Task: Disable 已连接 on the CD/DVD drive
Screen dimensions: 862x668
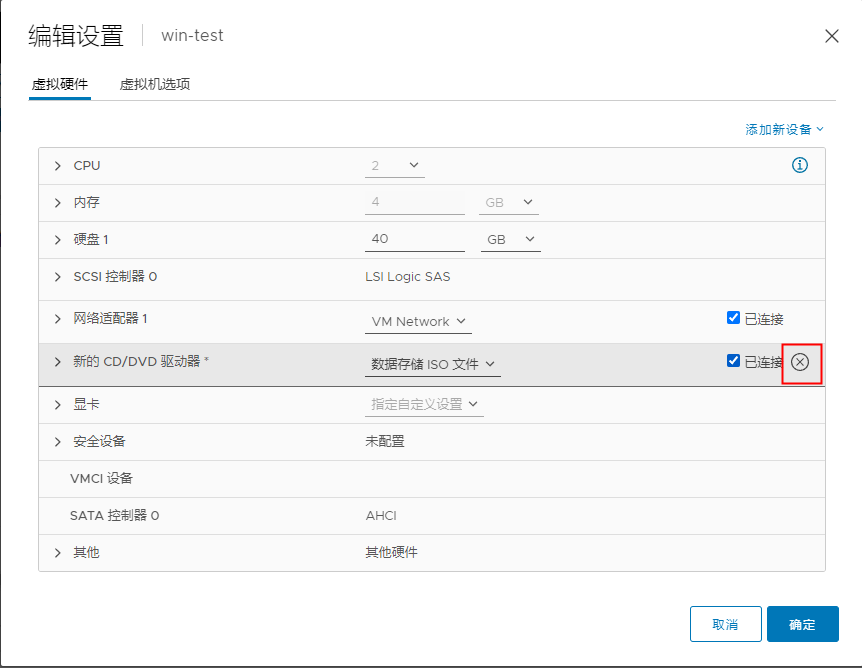Action: [x=733, y=361]
